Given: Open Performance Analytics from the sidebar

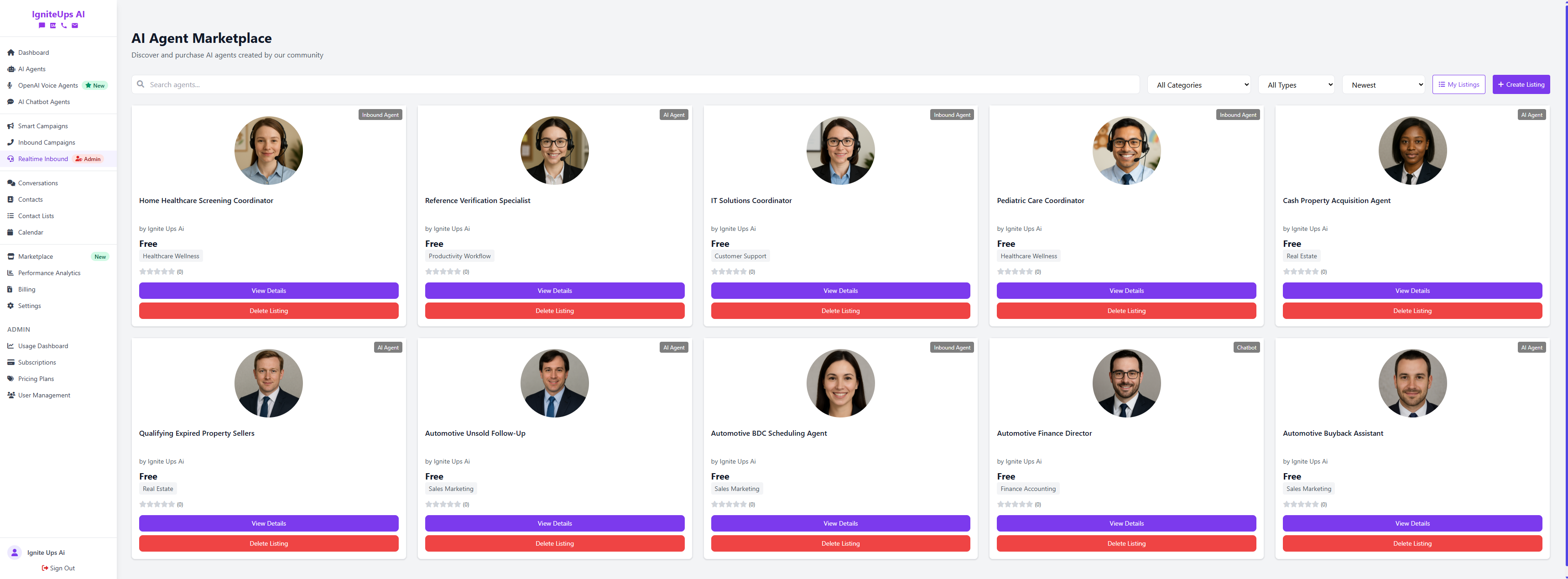Looking at the screenshot, I should pos(49,273).
